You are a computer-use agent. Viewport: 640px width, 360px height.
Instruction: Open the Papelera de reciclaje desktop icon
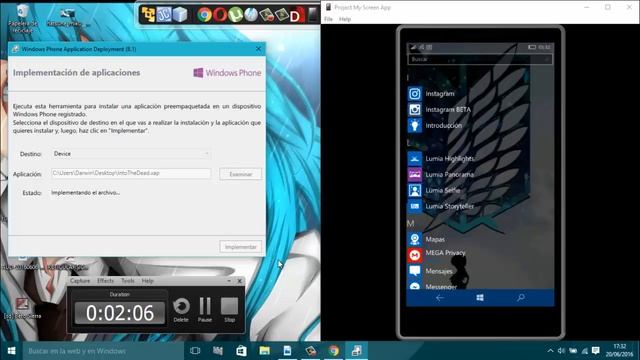click(x=23, y=18)
